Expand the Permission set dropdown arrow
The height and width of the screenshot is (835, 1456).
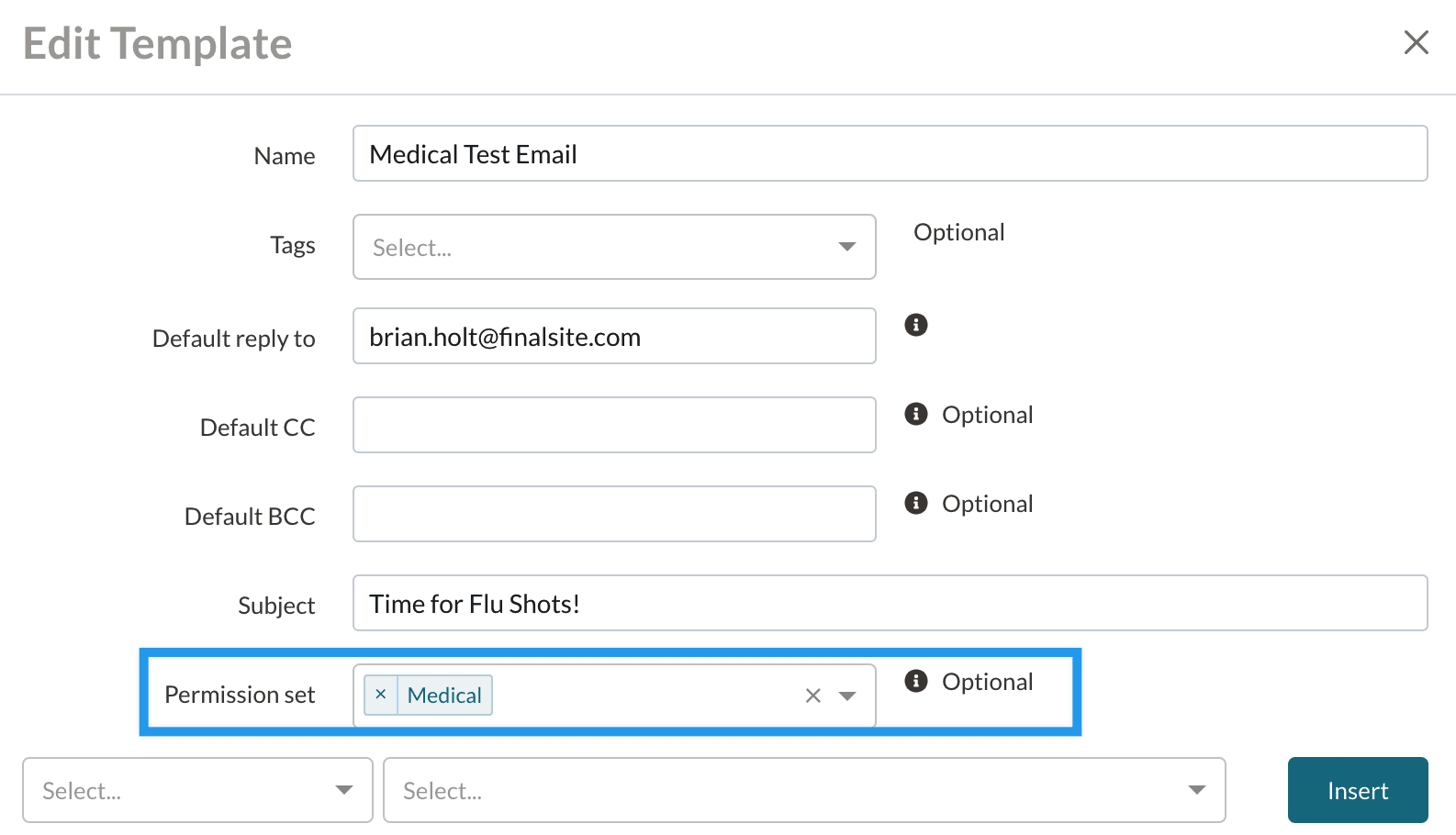click(847, 696)
